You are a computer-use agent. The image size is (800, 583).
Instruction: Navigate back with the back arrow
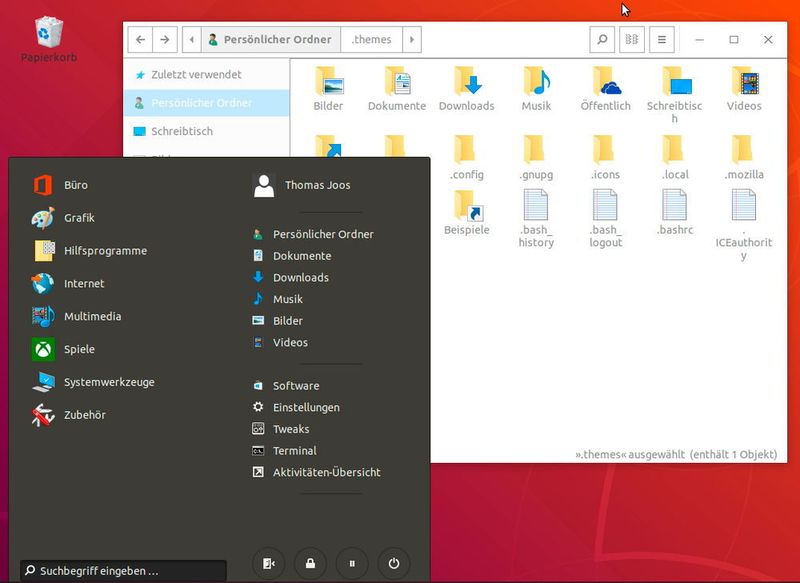coord(139,39)
